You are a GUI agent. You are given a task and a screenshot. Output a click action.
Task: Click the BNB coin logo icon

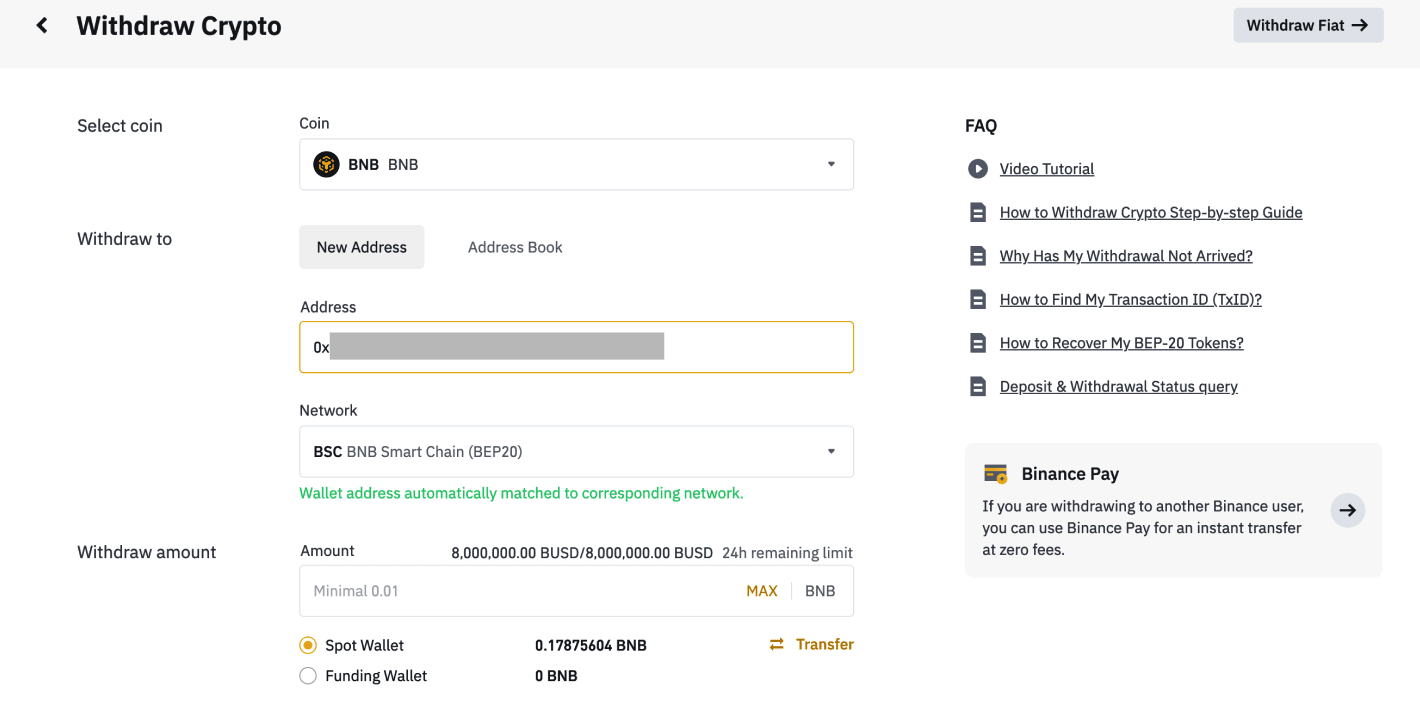click(x=326, y=165)
